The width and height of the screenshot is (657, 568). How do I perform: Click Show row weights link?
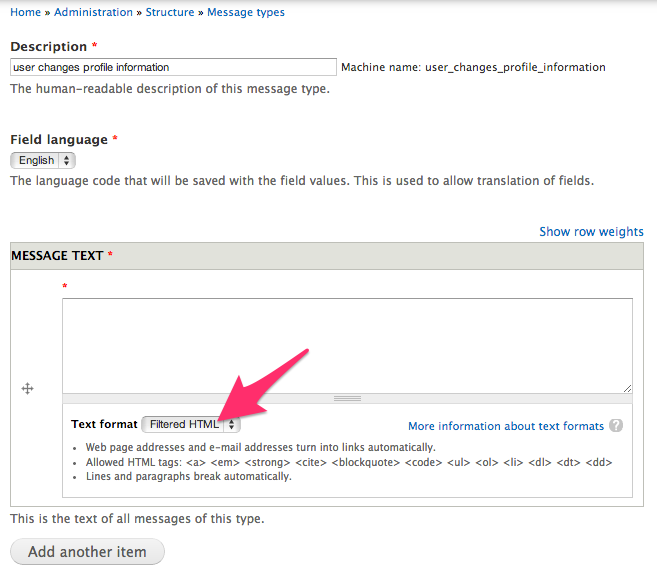[x=591, y=231]
